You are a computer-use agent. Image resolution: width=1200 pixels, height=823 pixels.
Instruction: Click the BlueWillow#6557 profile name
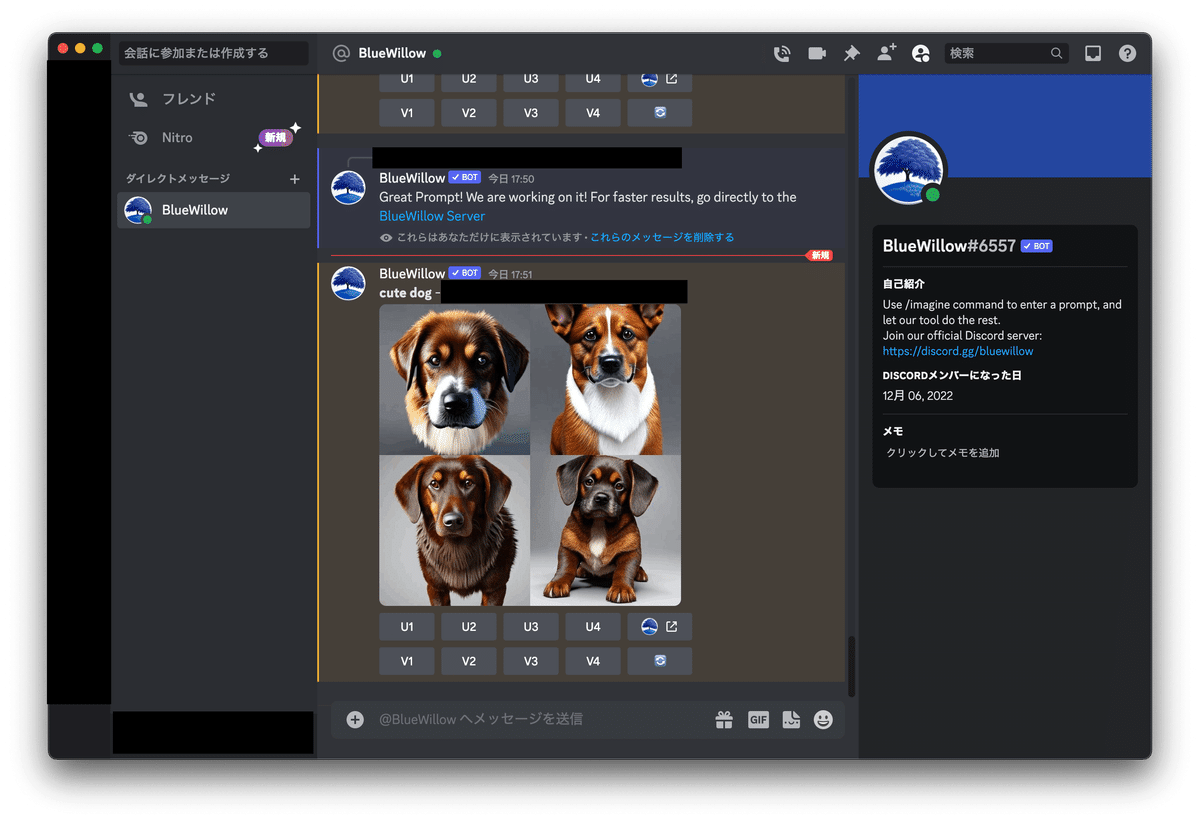click(949, 246)
